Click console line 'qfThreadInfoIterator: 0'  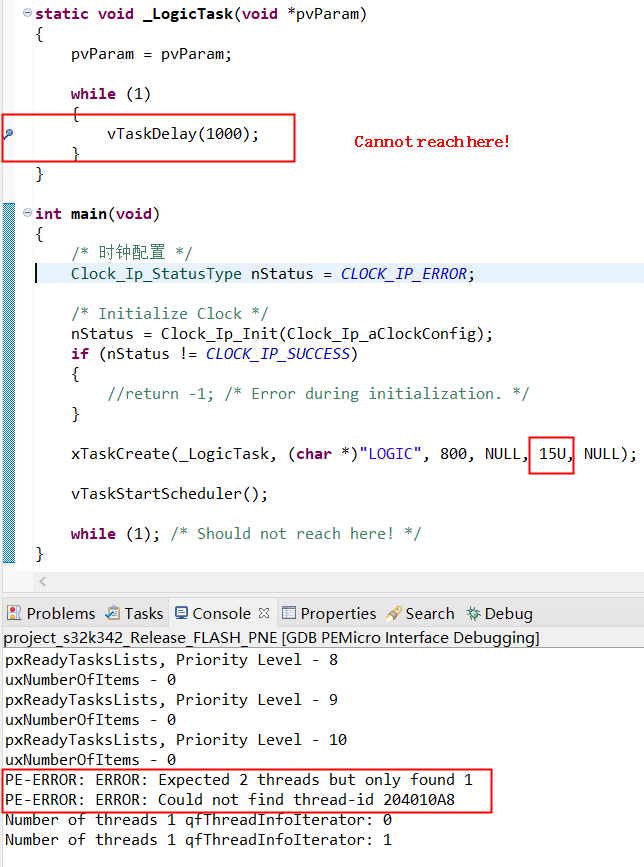(198, 820)
